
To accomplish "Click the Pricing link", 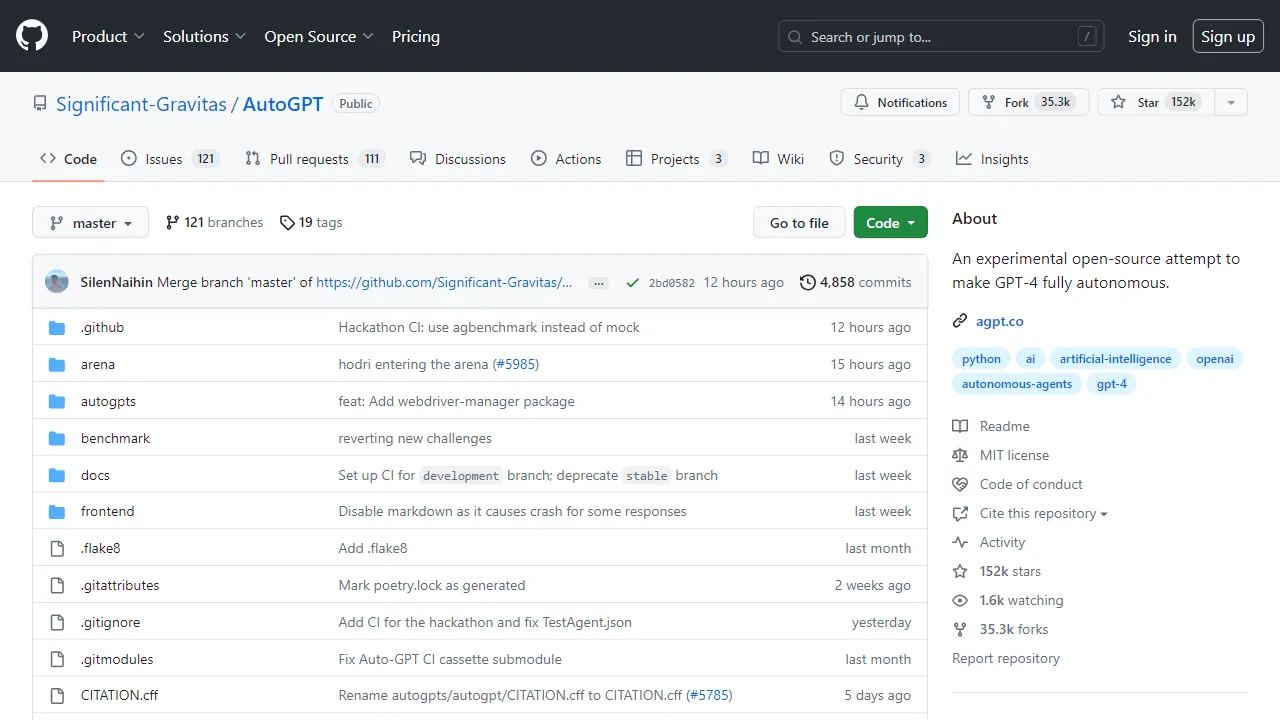I will coord(416,36).
